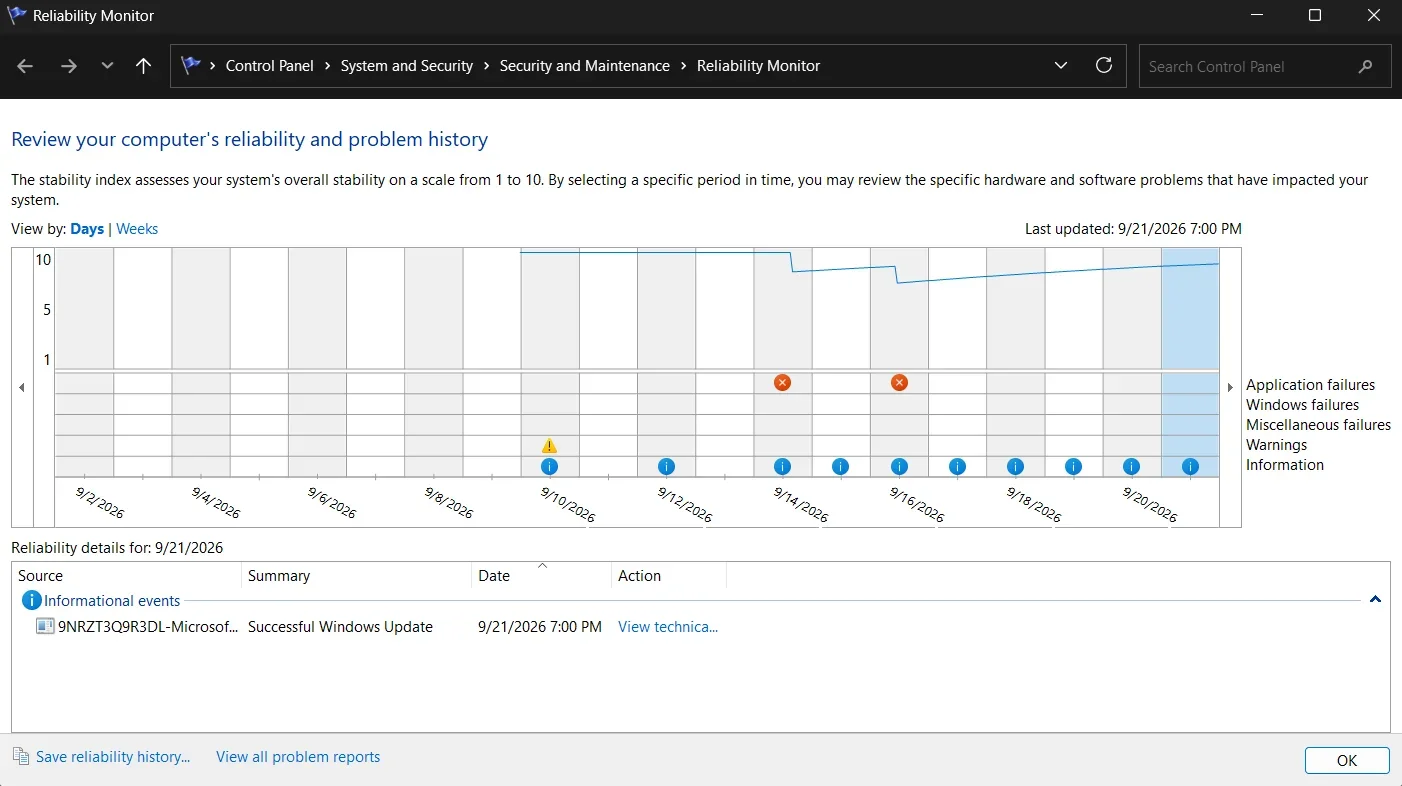This screenshot has height=786, width=1402.
Task: Click the information icon in the highlighted 9/21 column
Action: 1190,466
